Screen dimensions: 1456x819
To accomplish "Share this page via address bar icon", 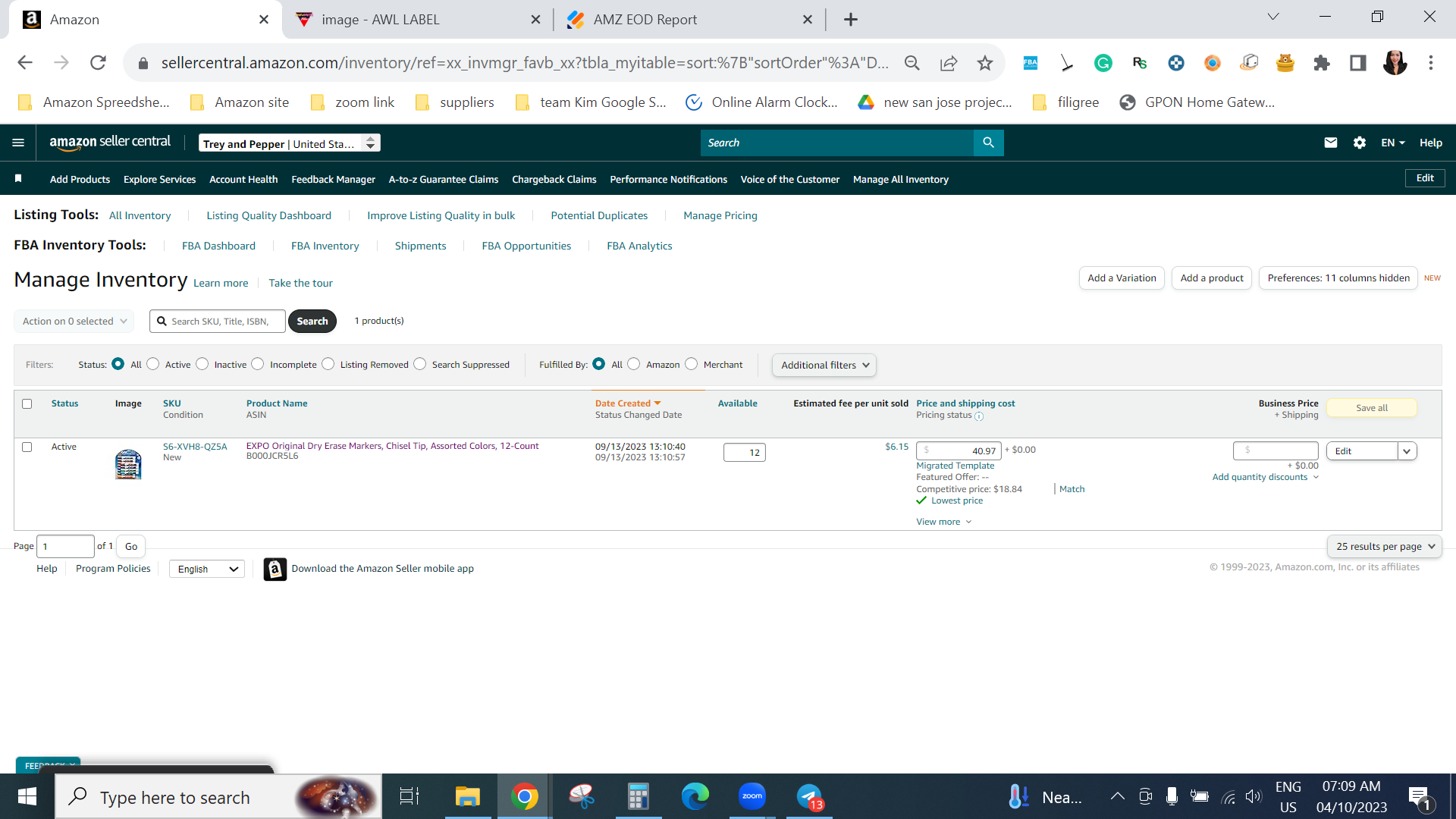I will 949,63.
